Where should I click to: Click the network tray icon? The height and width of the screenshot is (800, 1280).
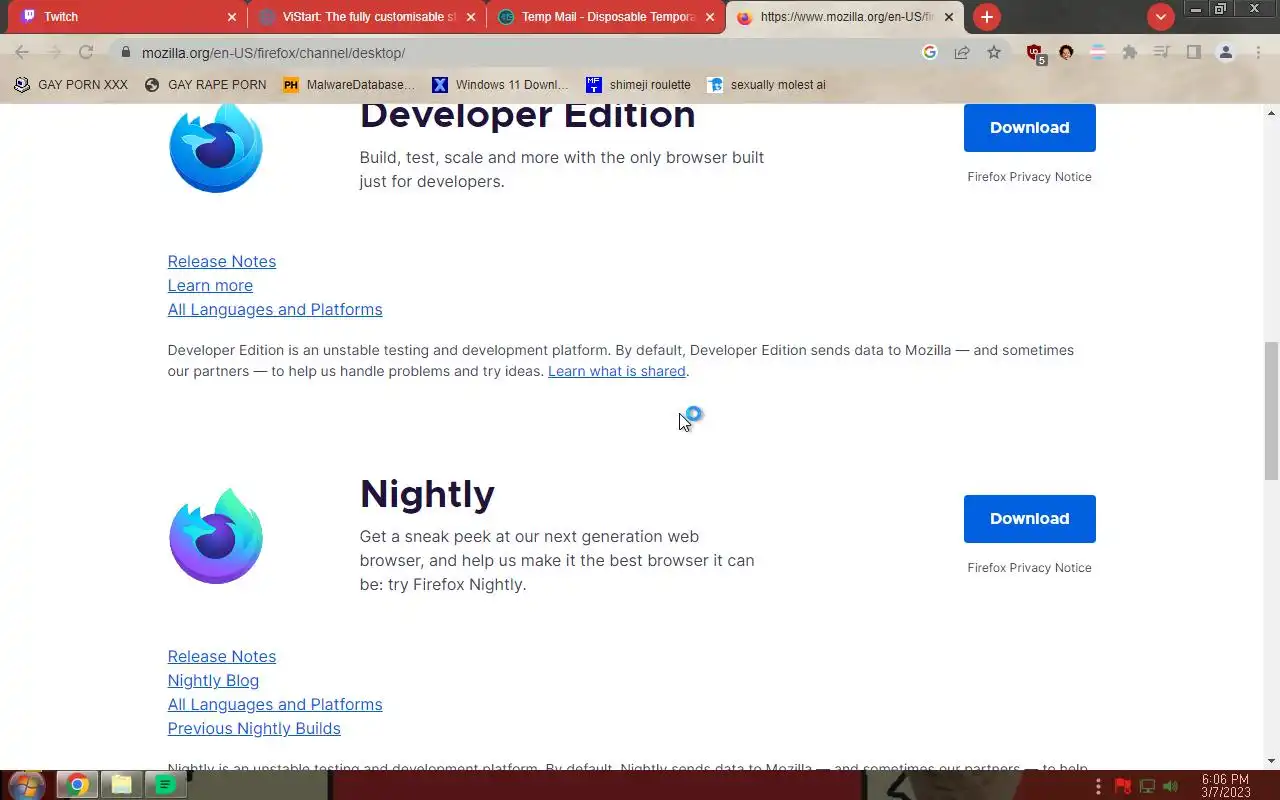1147,786
